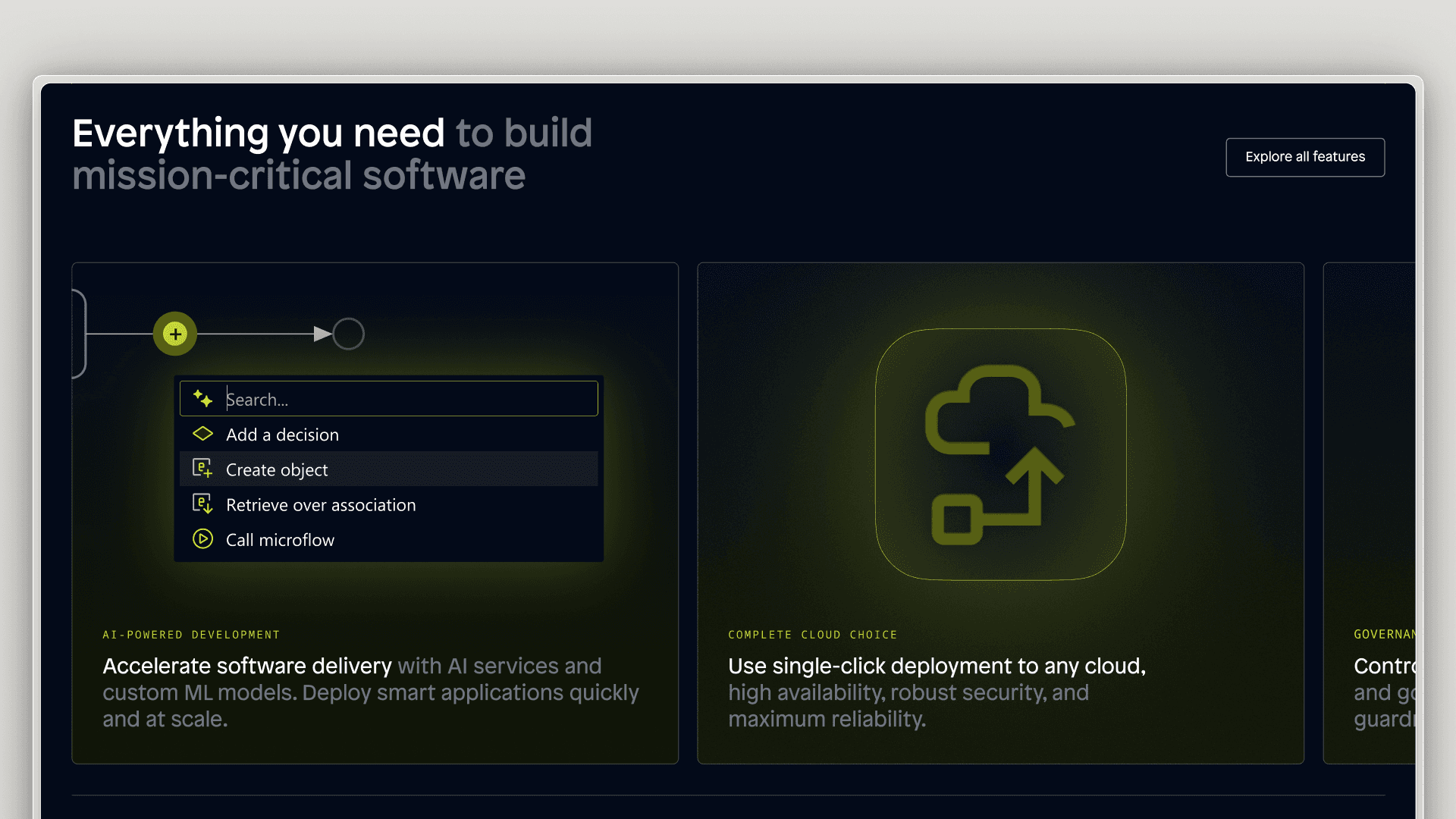Click the "Use single-click deployment" heading
1456x819 pixels.
tap(937, 666)
